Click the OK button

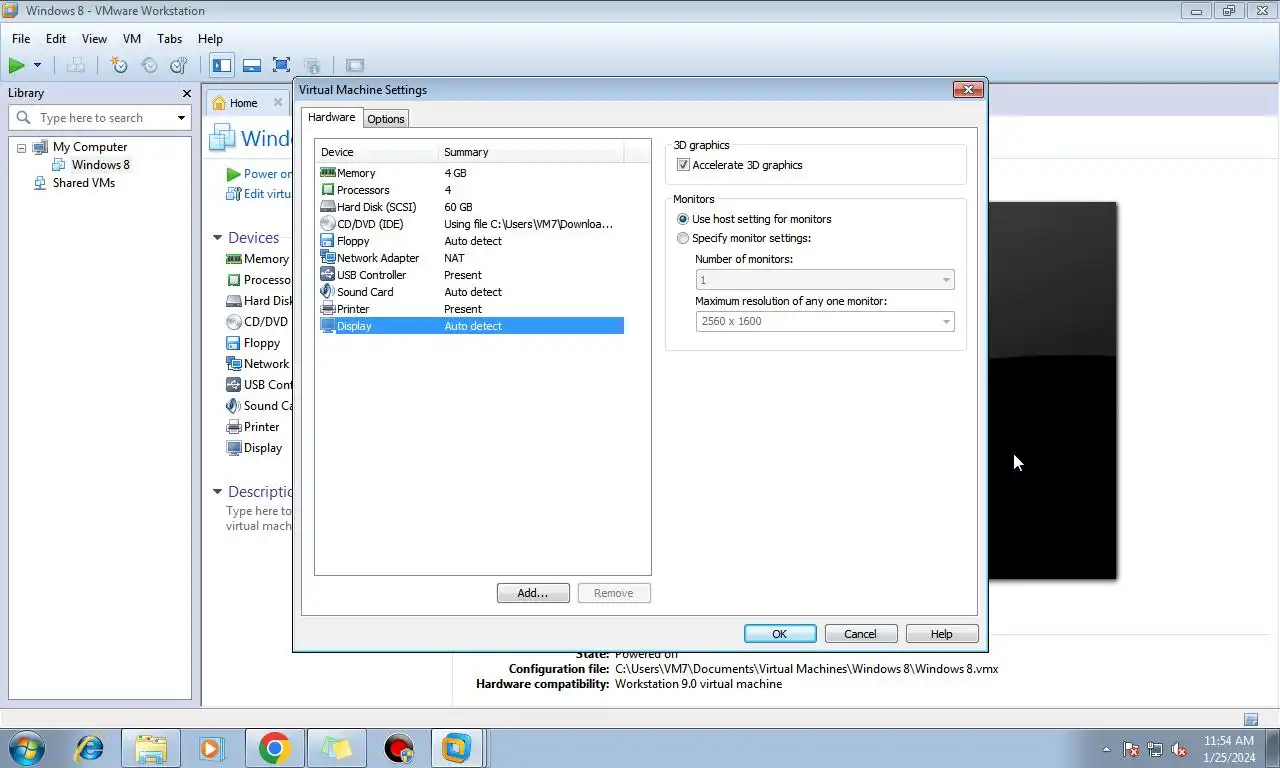tap(780, 634)
